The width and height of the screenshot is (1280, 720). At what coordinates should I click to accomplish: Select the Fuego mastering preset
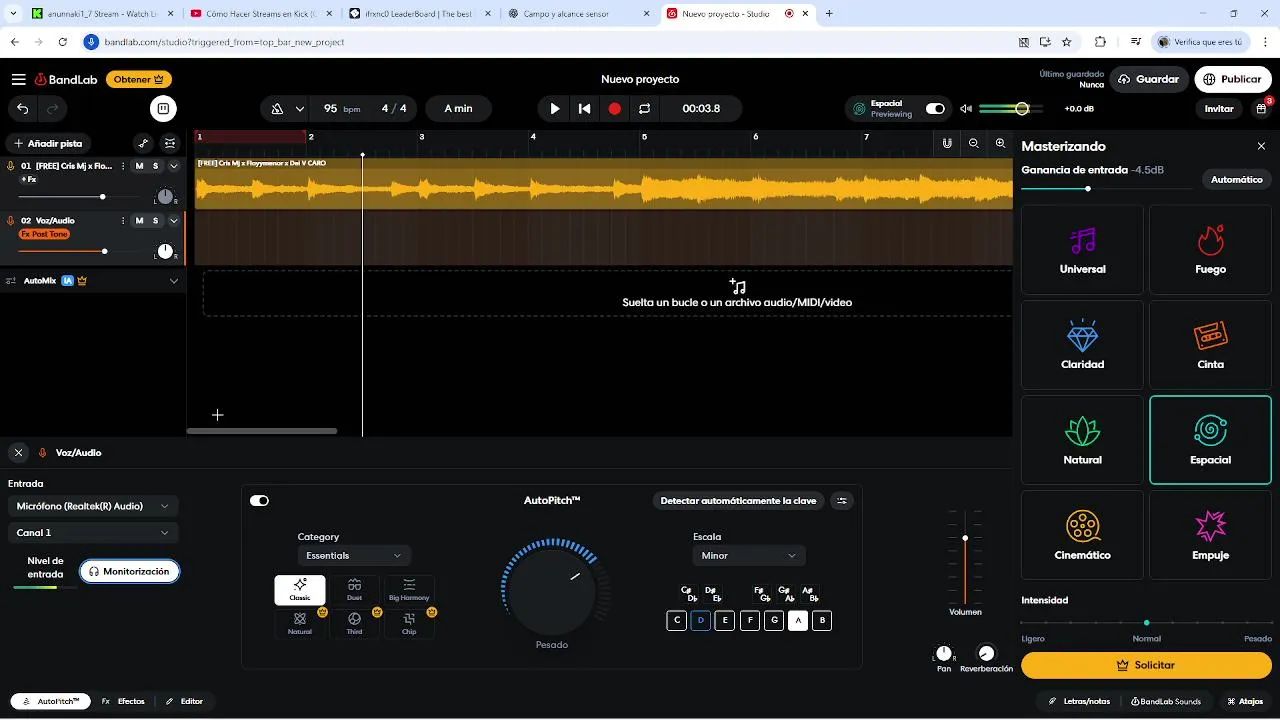pos(1210,250)
